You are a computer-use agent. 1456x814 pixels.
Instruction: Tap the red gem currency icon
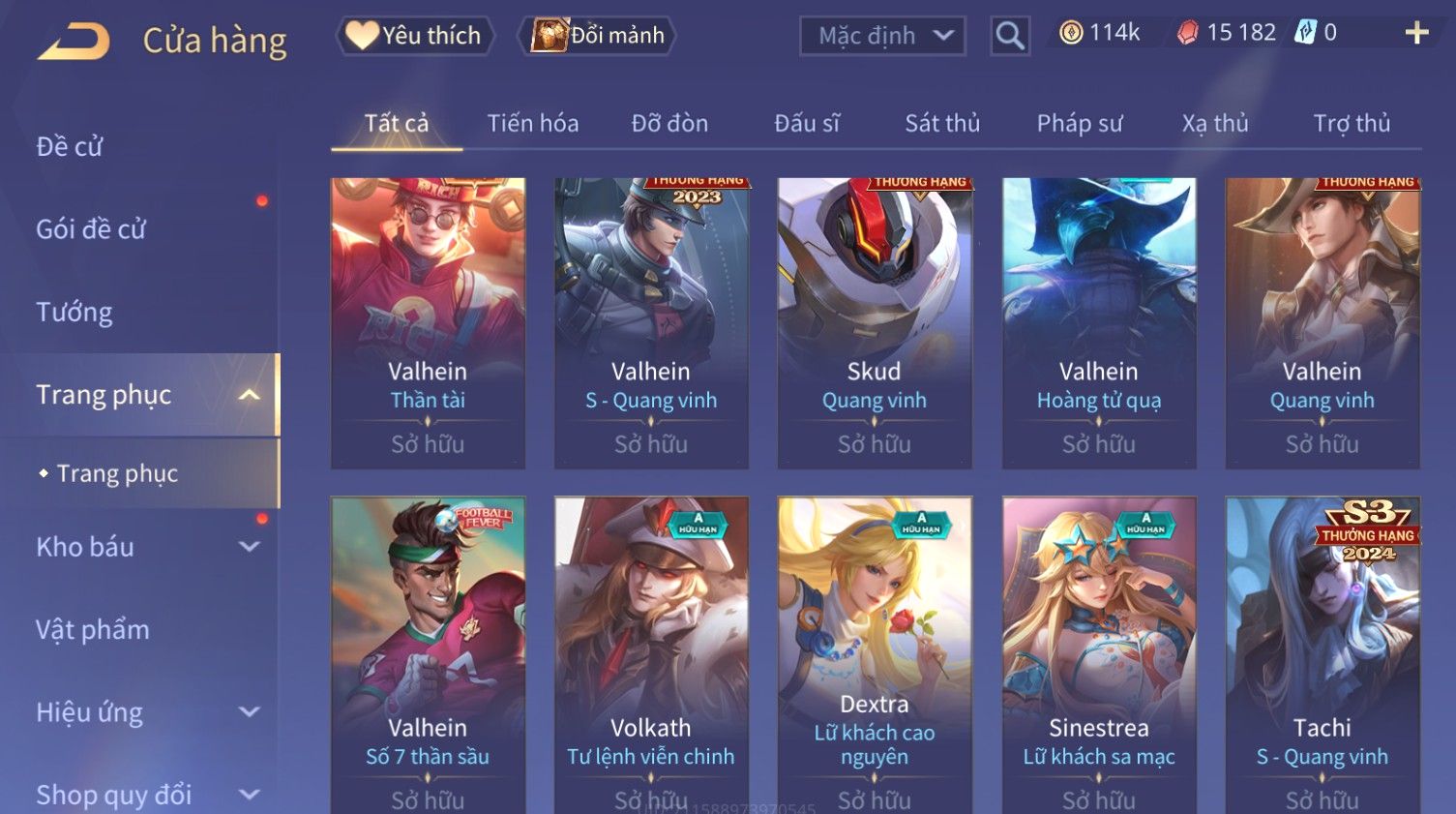[x=1187, y=33]
